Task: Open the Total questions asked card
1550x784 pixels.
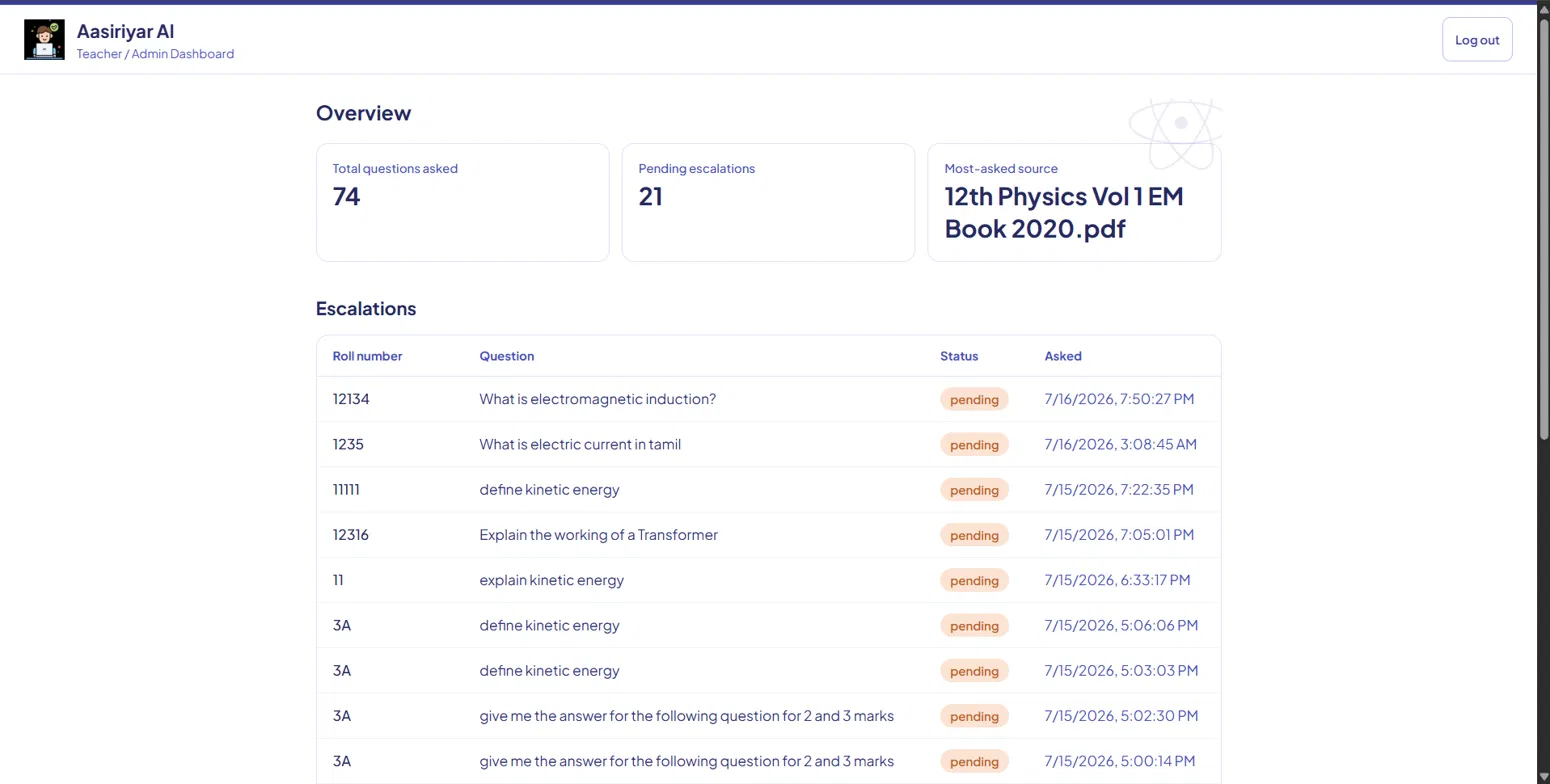Action: [462, 203]
